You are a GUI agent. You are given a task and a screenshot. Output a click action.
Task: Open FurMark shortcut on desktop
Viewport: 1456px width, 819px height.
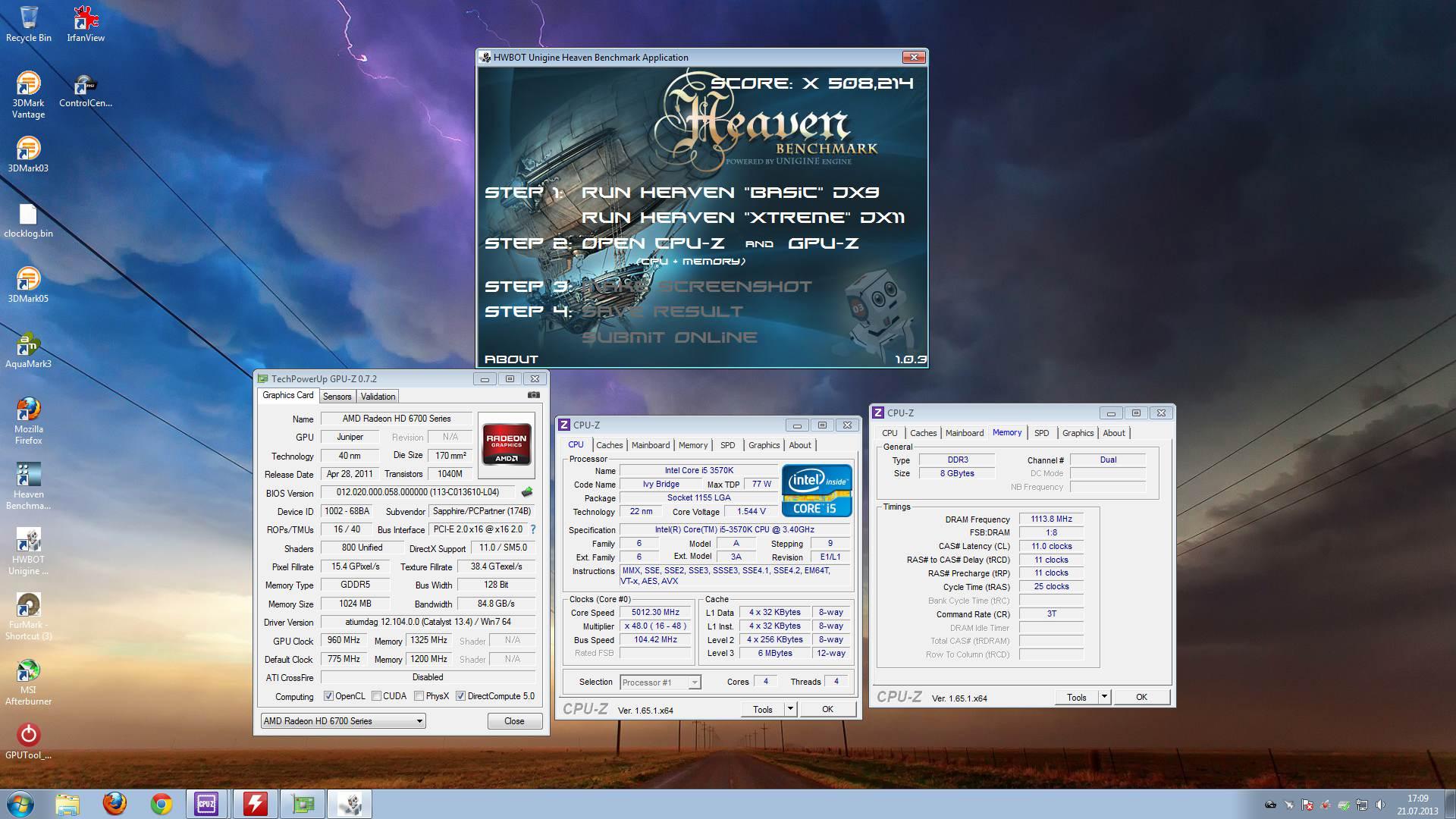[28, 617]
